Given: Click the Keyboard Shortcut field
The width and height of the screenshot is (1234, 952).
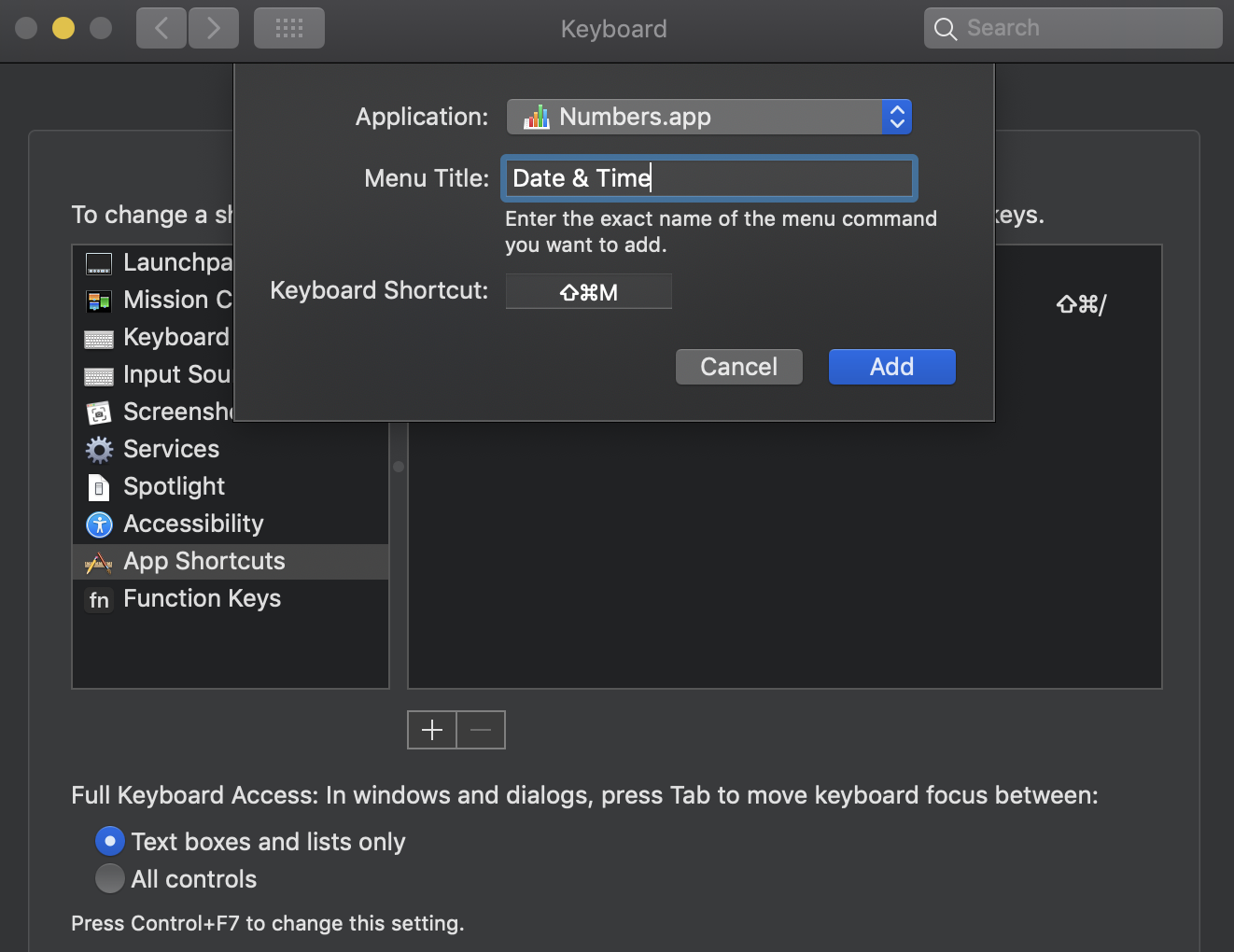Looking at the screenshot, I should [x=588, y=292].
